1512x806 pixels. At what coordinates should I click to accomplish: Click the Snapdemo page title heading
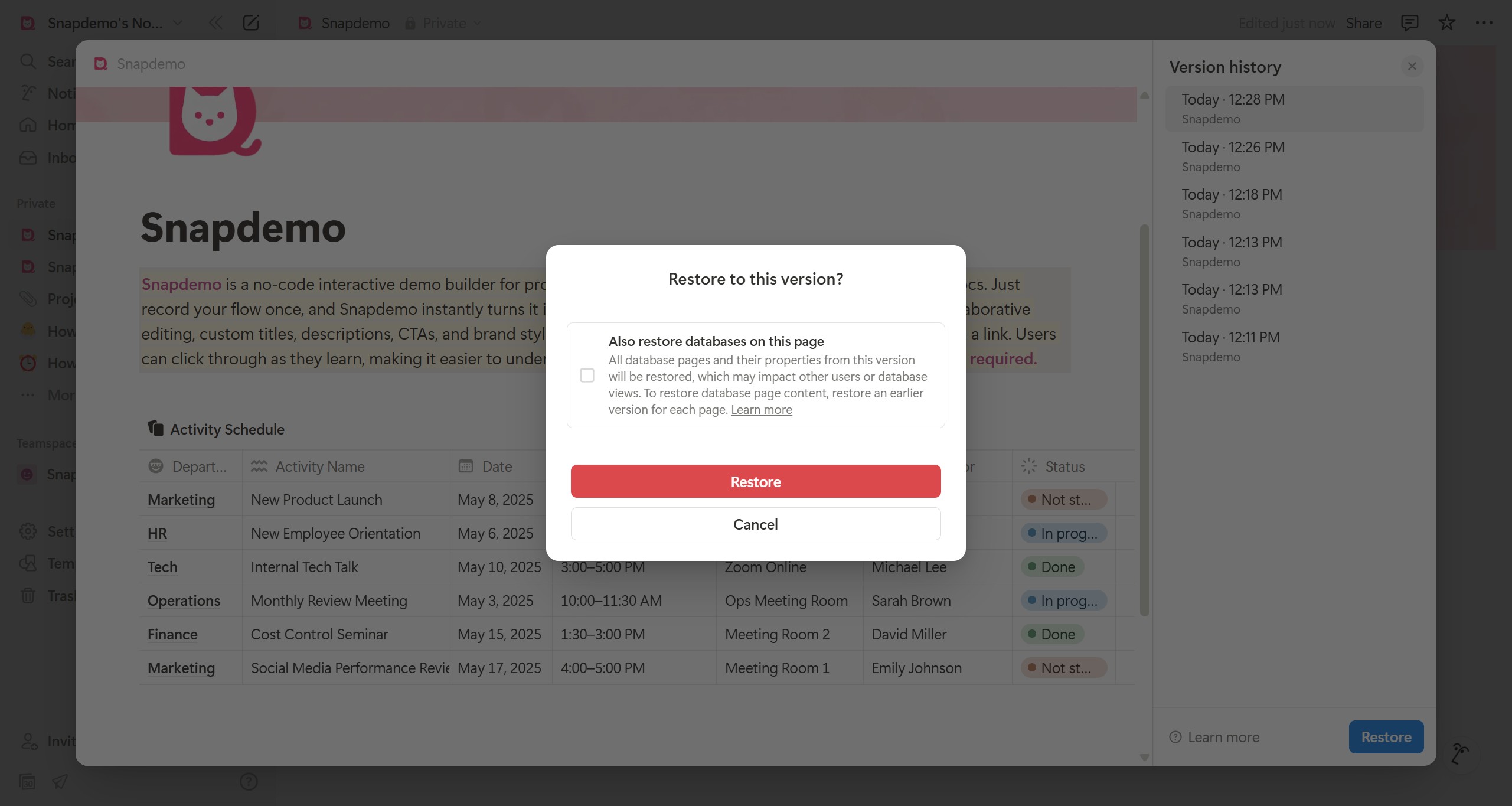tap(243, 227)
